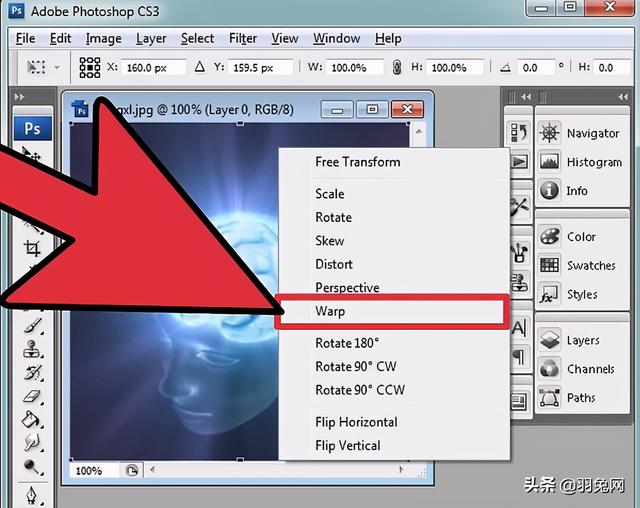Screen dimensions: 640x508
Task: Edit the rotation angle field
Action: coord(536,67)
